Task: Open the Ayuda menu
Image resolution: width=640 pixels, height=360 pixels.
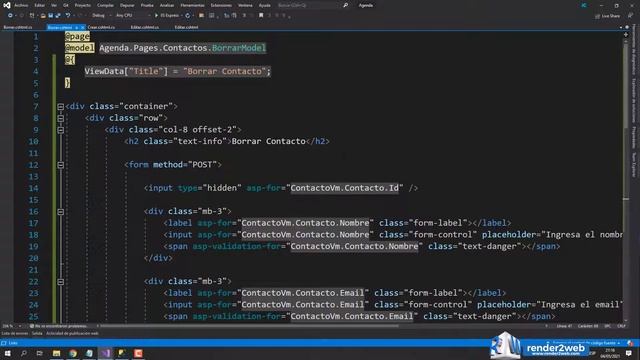Action: coord(264,5)
